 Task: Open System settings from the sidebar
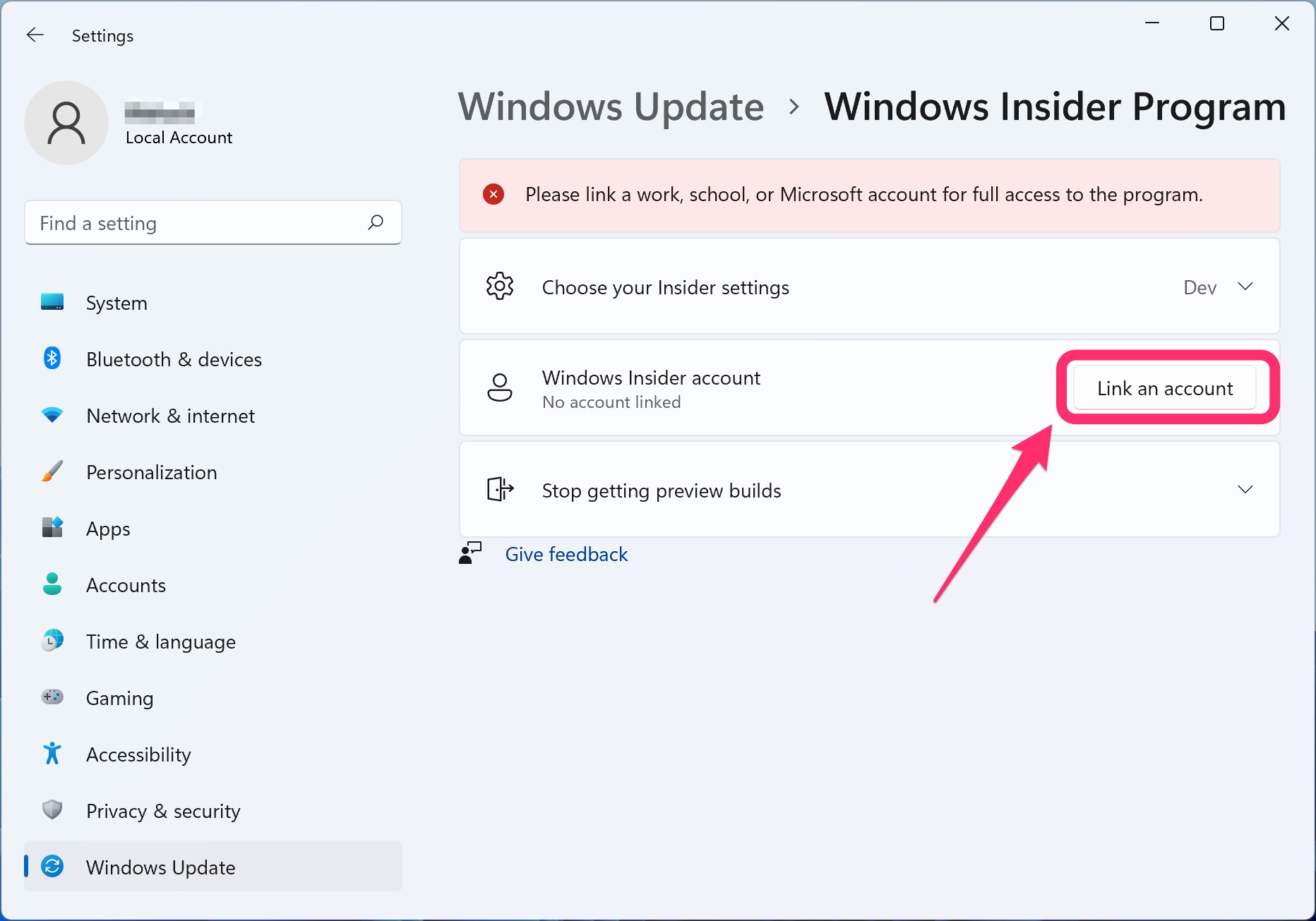[x=116, y=302]
